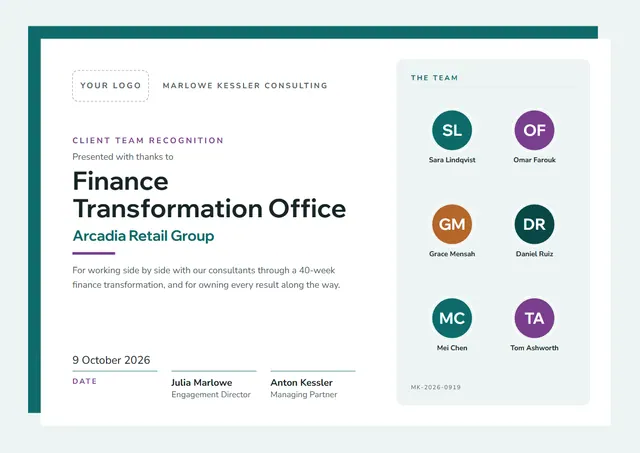Click the MC avatar circle
Image resolution: width=640 pixels, height=453 pixels.
point(452,318)
